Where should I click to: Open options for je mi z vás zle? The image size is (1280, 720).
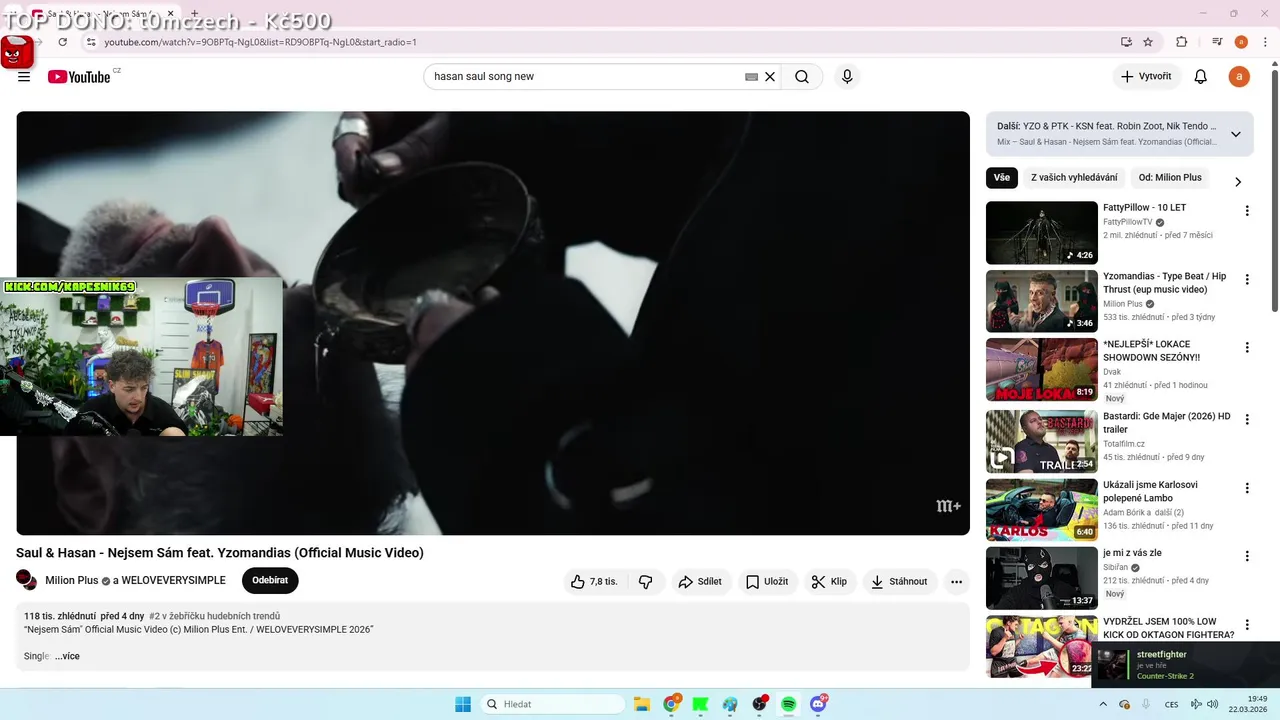click(1247, 556)
